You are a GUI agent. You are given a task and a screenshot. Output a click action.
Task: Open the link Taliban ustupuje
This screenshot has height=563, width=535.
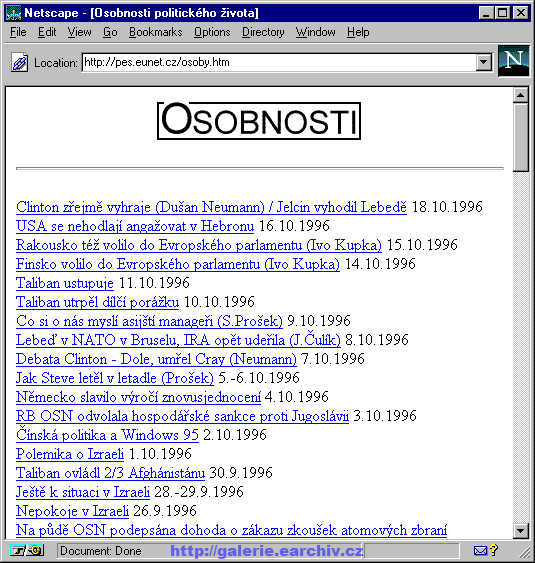point(65,283)
